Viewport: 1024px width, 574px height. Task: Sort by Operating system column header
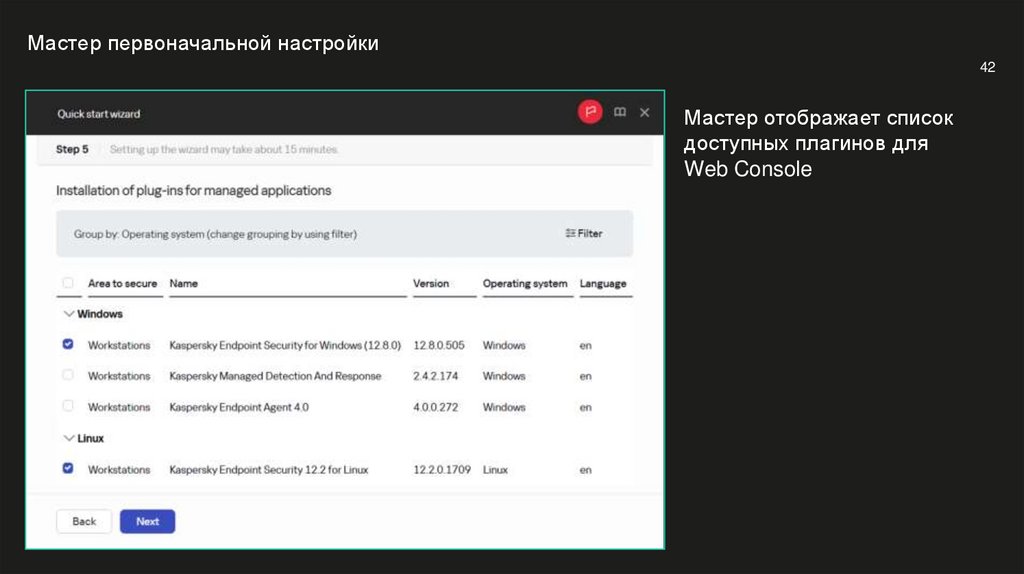525,283
